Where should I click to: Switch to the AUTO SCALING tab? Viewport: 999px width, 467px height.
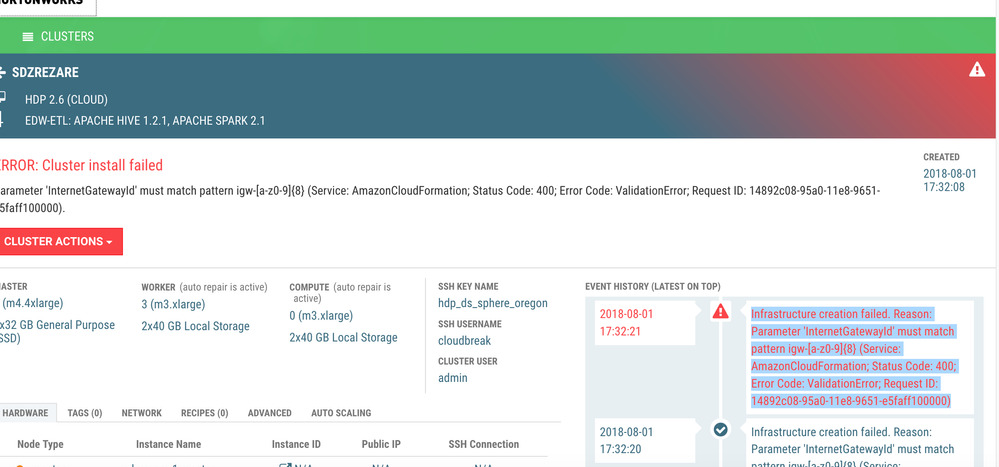point(341,413)
